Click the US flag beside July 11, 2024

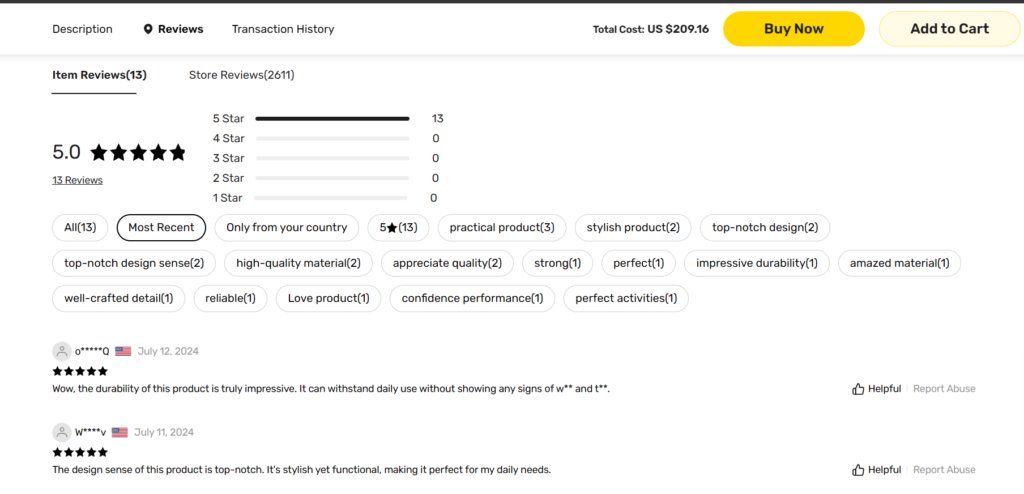click(x=120, y=433)
